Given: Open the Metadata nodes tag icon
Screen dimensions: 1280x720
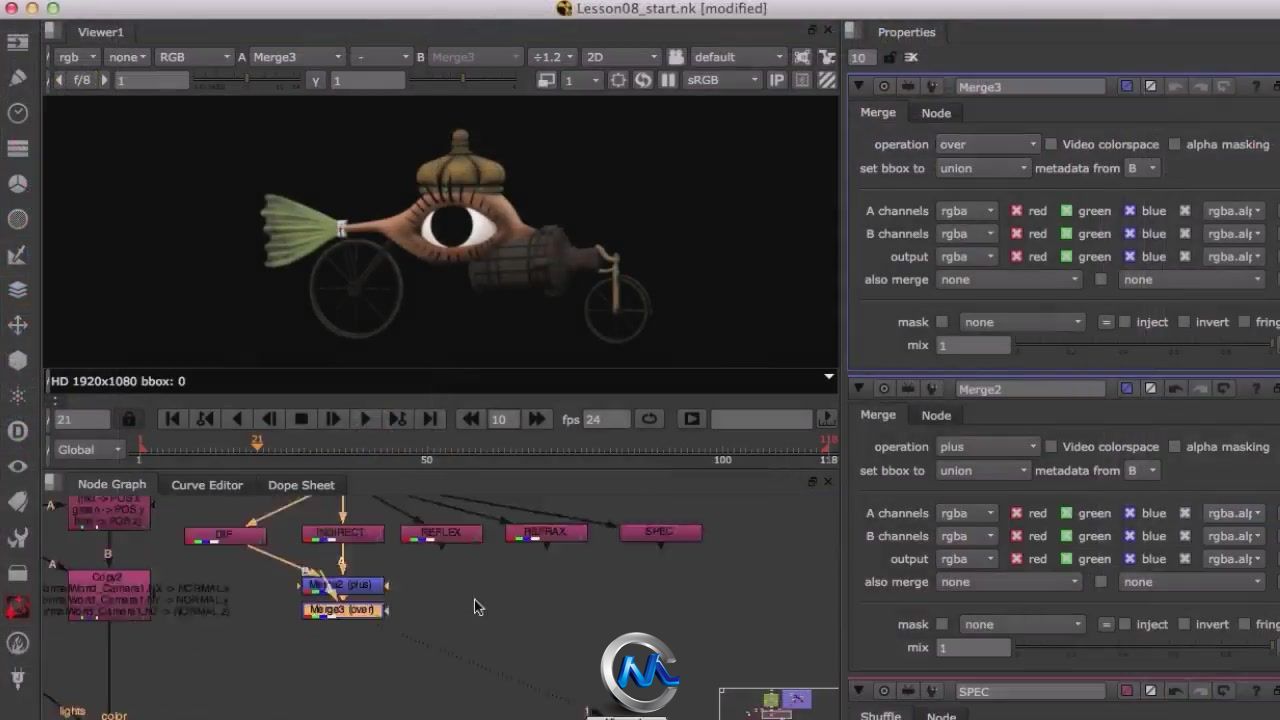Looking at the screenshot, I should (17, 501).
